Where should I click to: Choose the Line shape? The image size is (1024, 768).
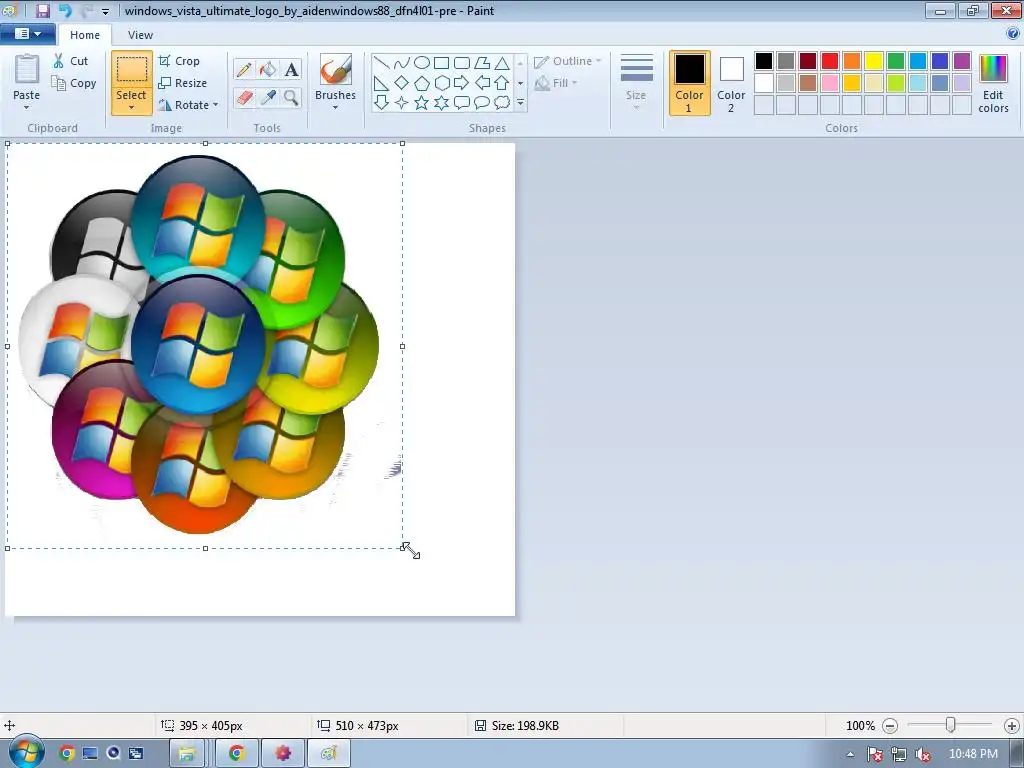pos(381,63)
